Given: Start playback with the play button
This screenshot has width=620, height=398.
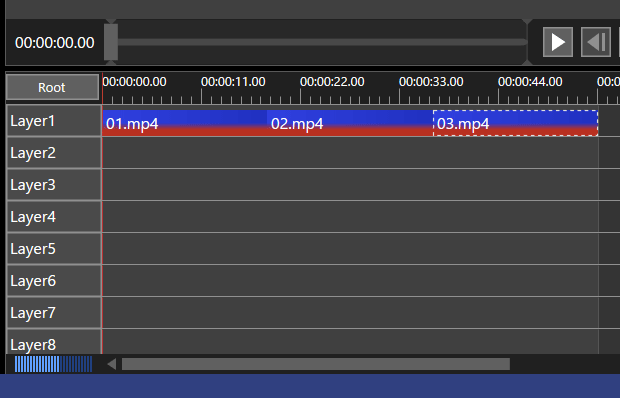Looking at the screenshot, I should (x=558, y=42).
